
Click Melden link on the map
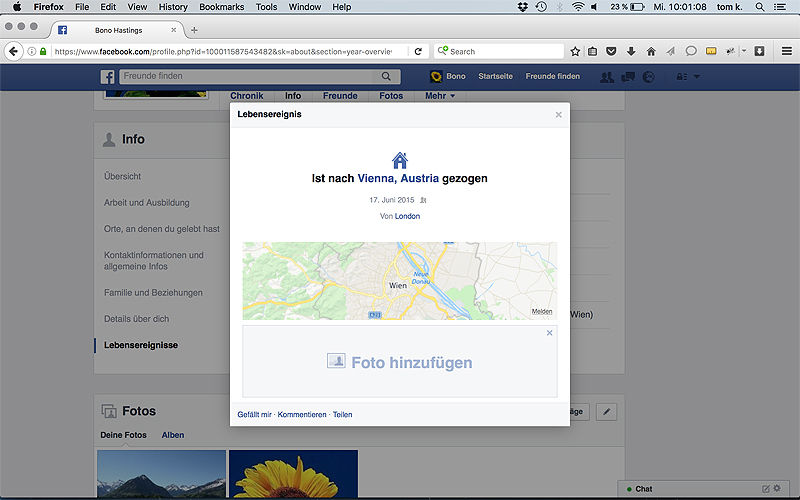(542, 311)
